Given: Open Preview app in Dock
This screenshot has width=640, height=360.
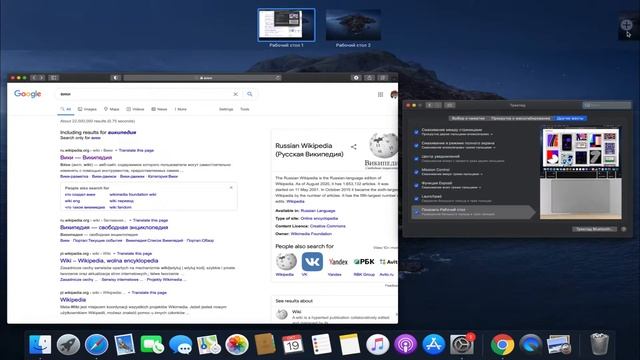Looking at the screenshot, I should click(559, 344).
